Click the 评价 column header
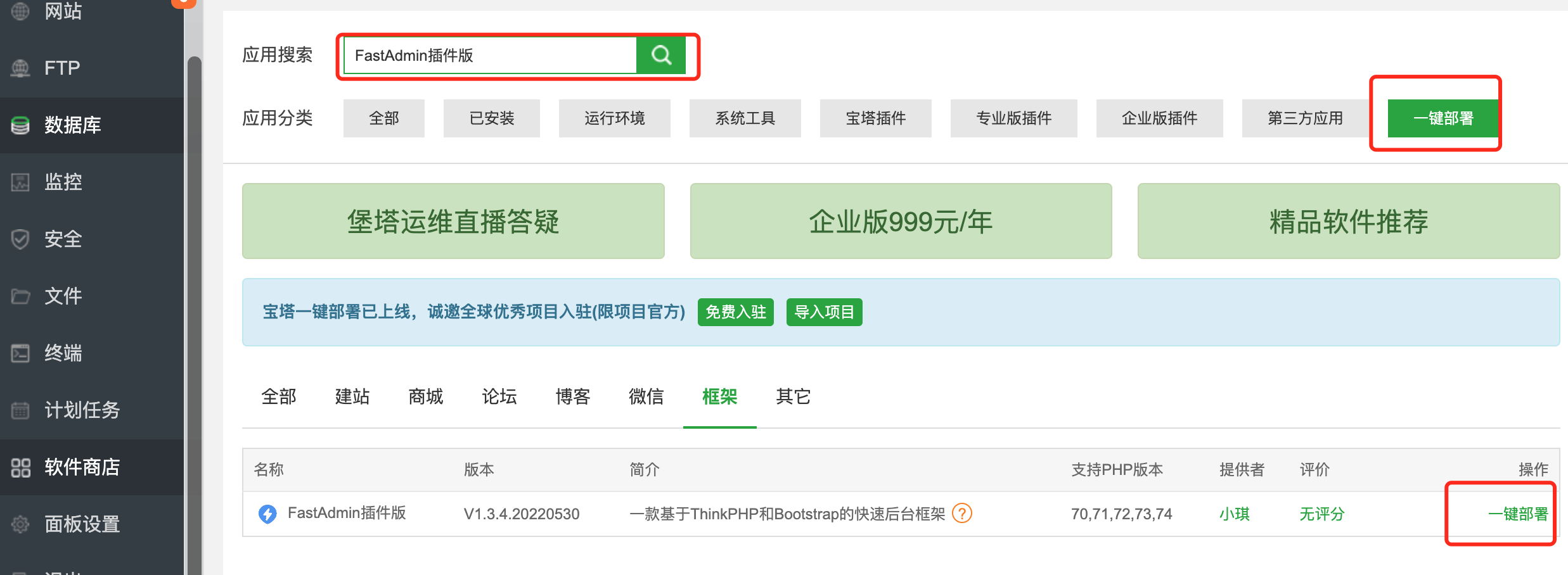Image resolution: width=1568 pixels, height=575 pixels. pos(1314,469)
